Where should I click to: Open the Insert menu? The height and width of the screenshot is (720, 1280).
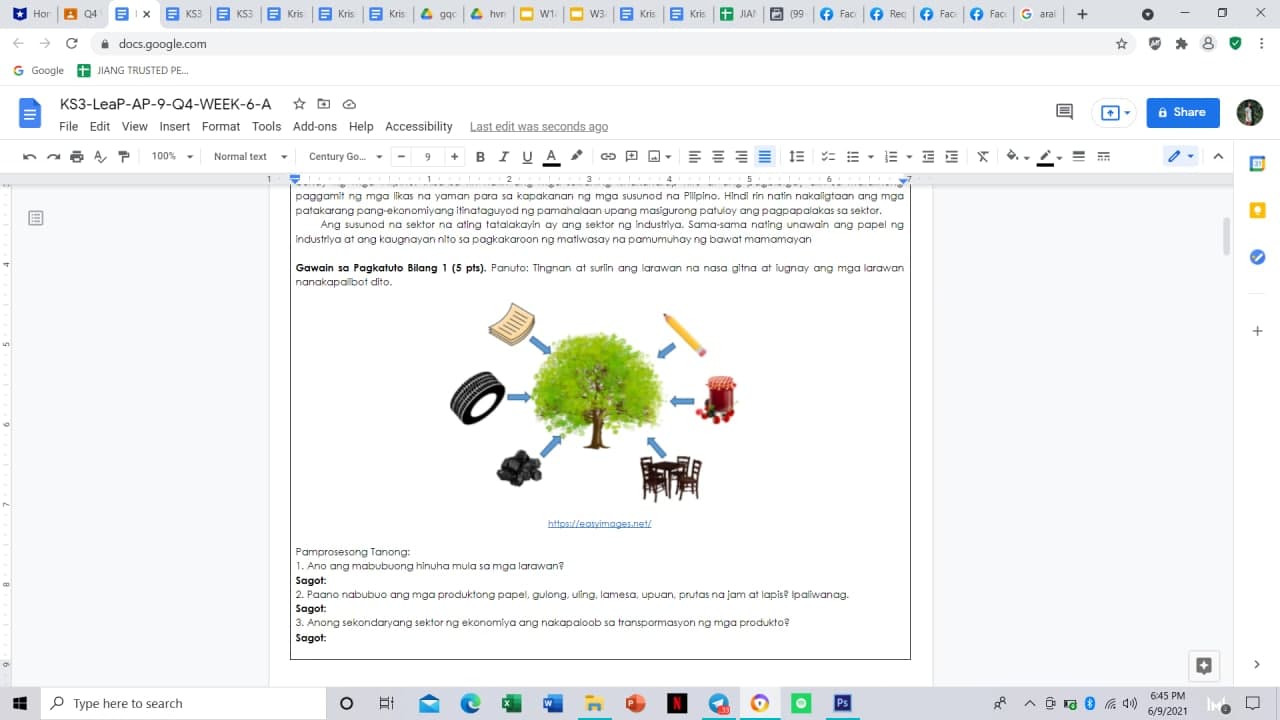pos(175,127)
